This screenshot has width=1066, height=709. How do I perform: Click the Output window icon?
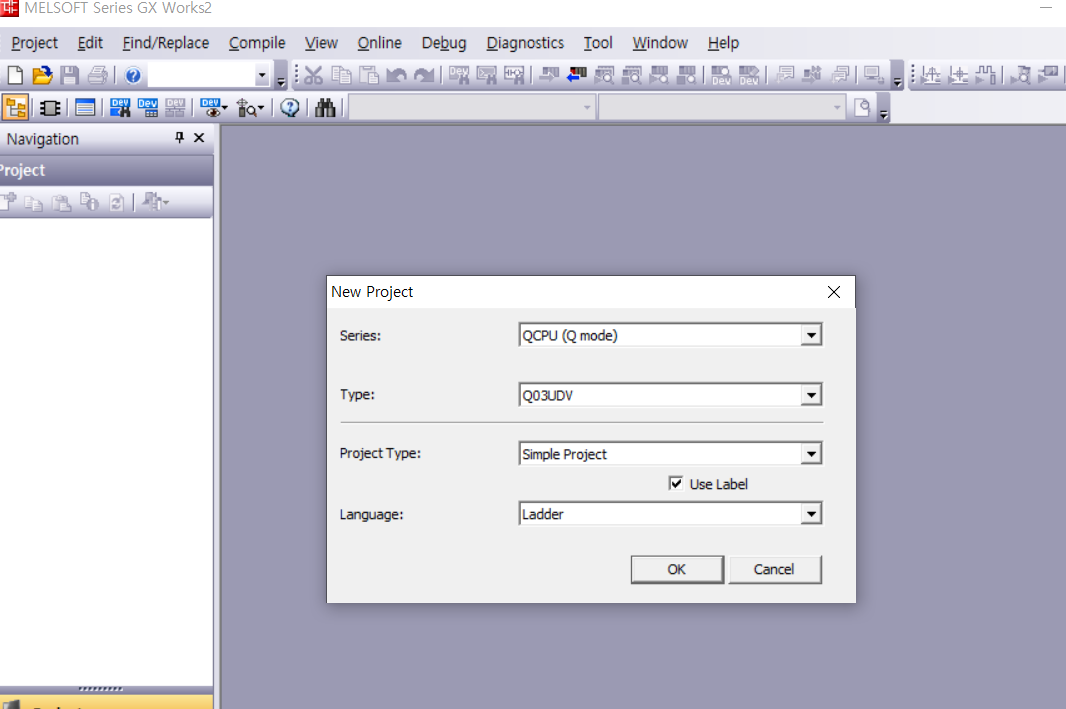pos(85,107)
